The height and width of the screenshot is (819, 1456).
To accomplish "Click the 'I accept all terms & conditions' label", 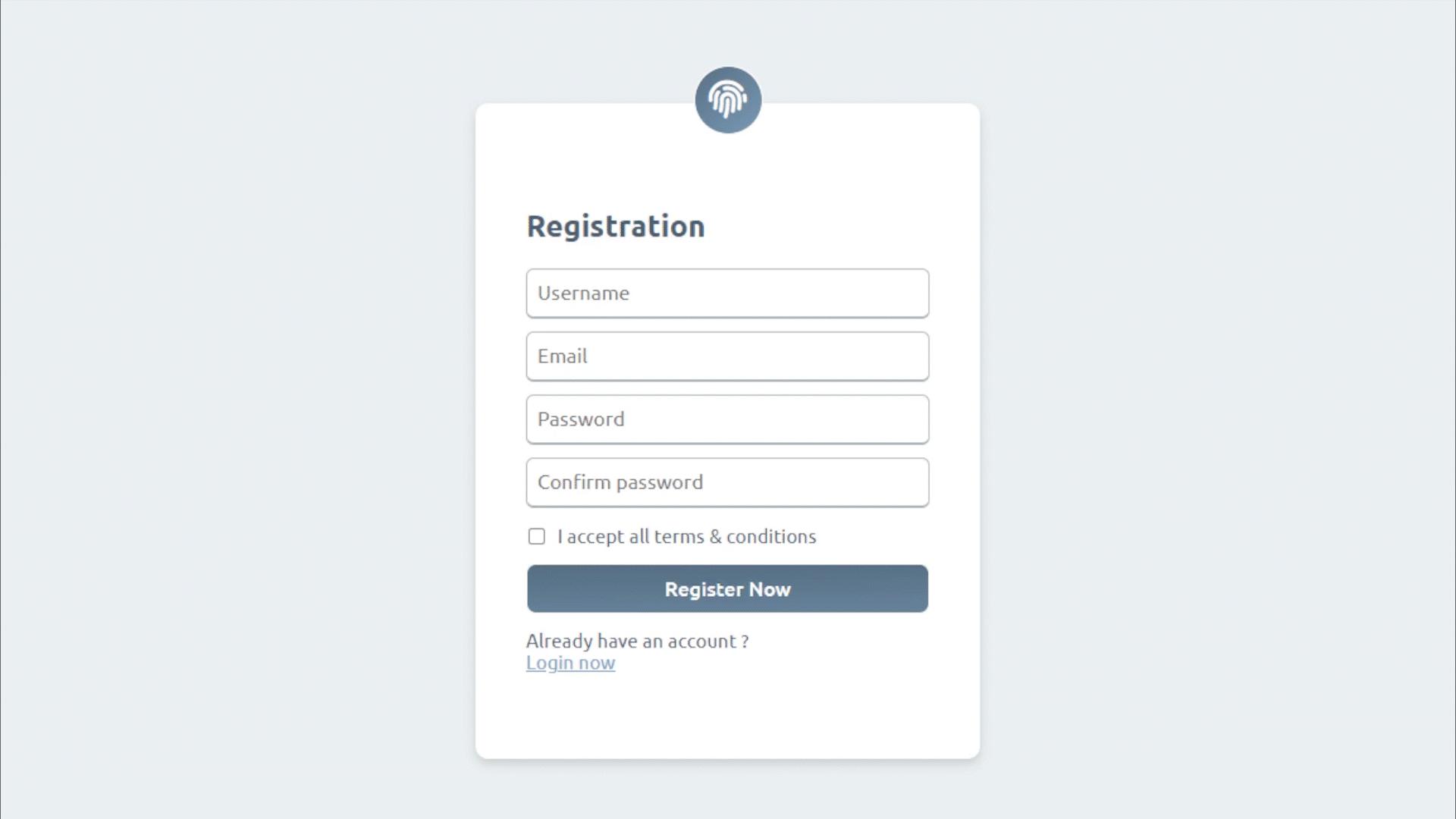I will point(686,536).
